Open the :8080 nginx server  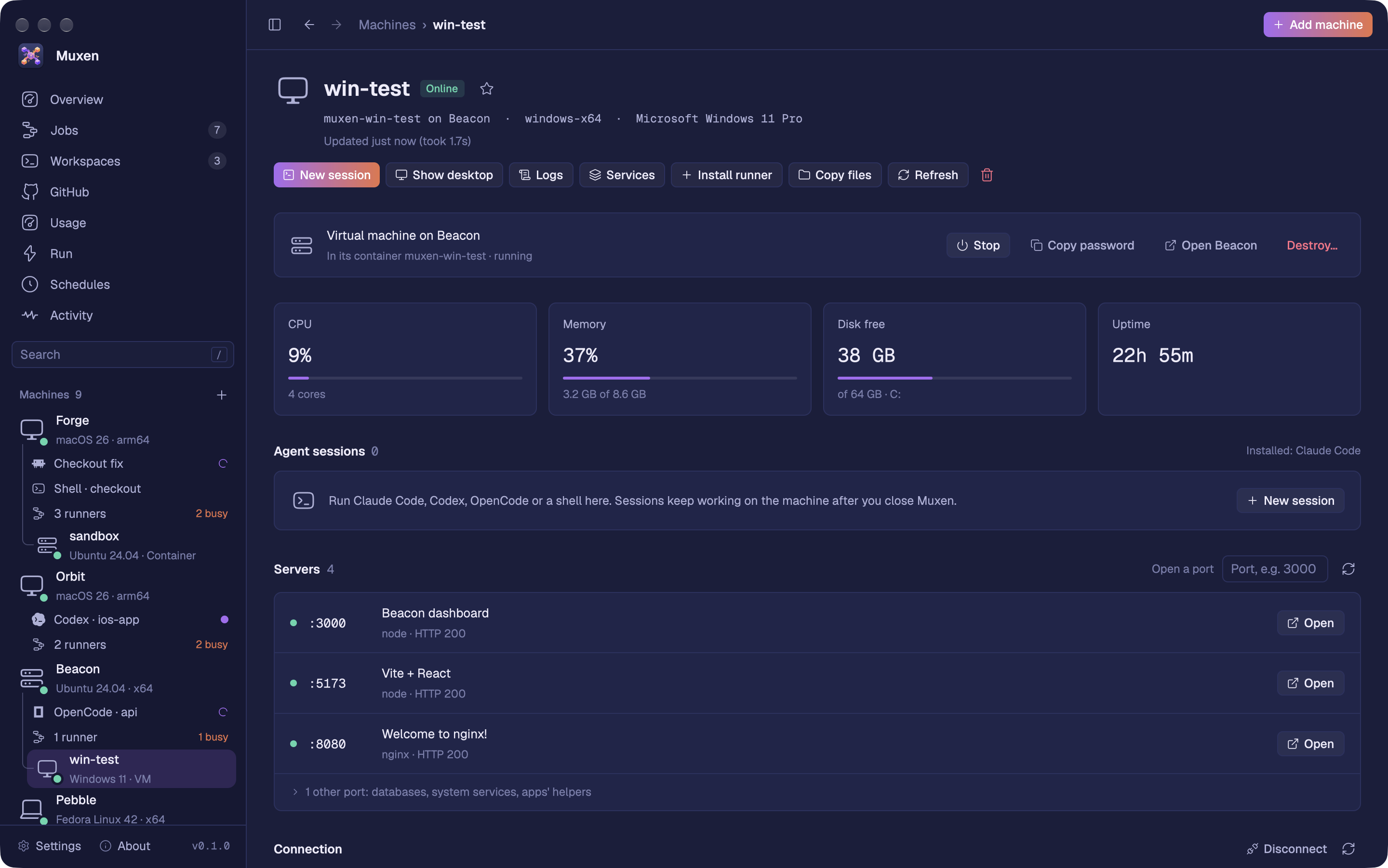[1310, 743]
